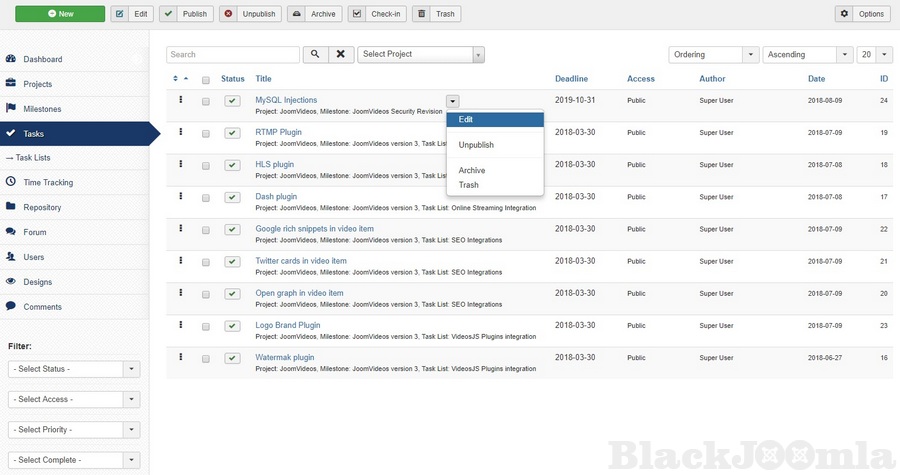
Task: Go to Milestones in the sidebar
Action: [x=42, y=109]
